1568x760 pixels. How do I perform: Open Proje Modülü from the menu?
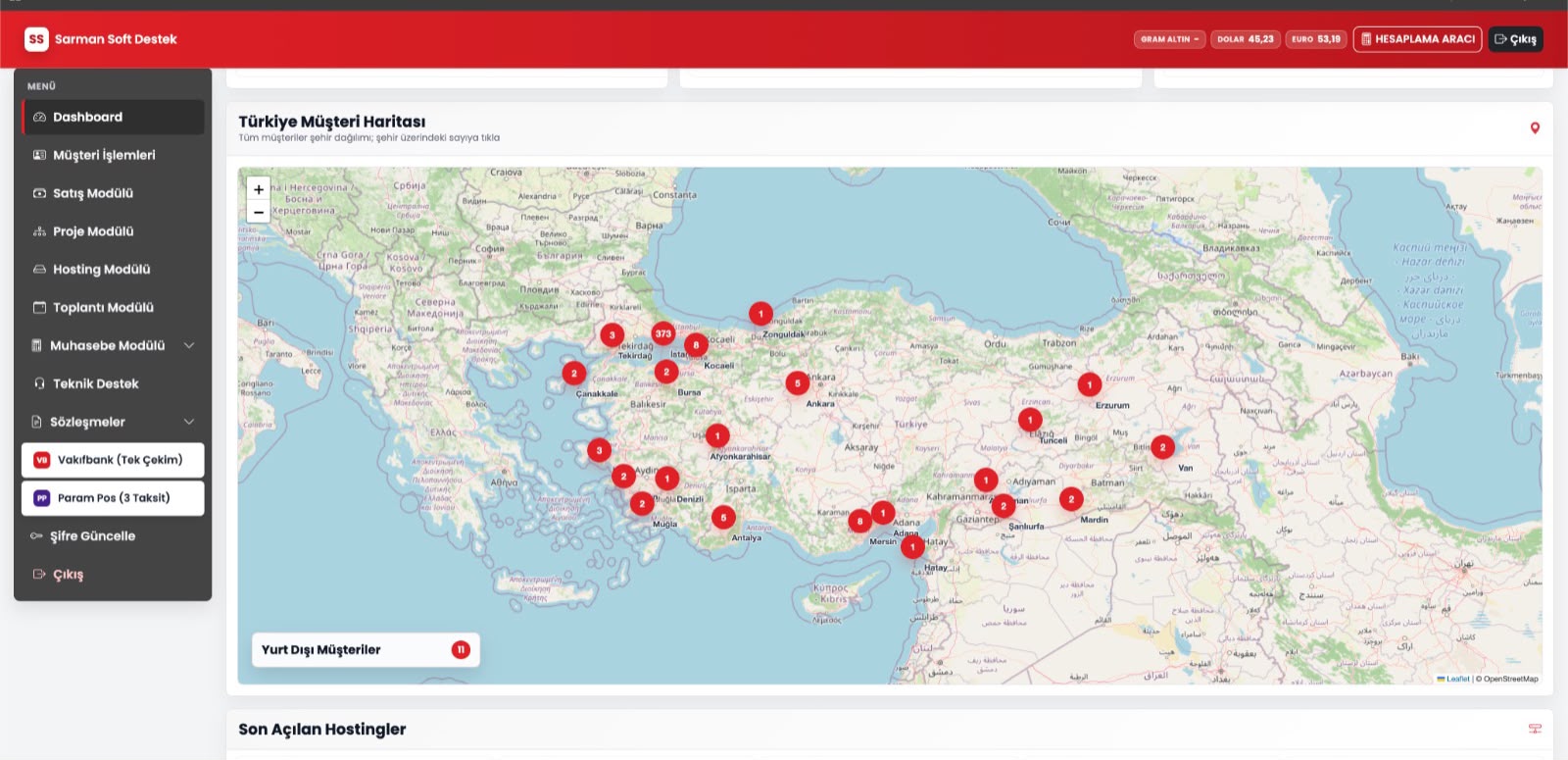pyautogui.click(x=113, y=231)
